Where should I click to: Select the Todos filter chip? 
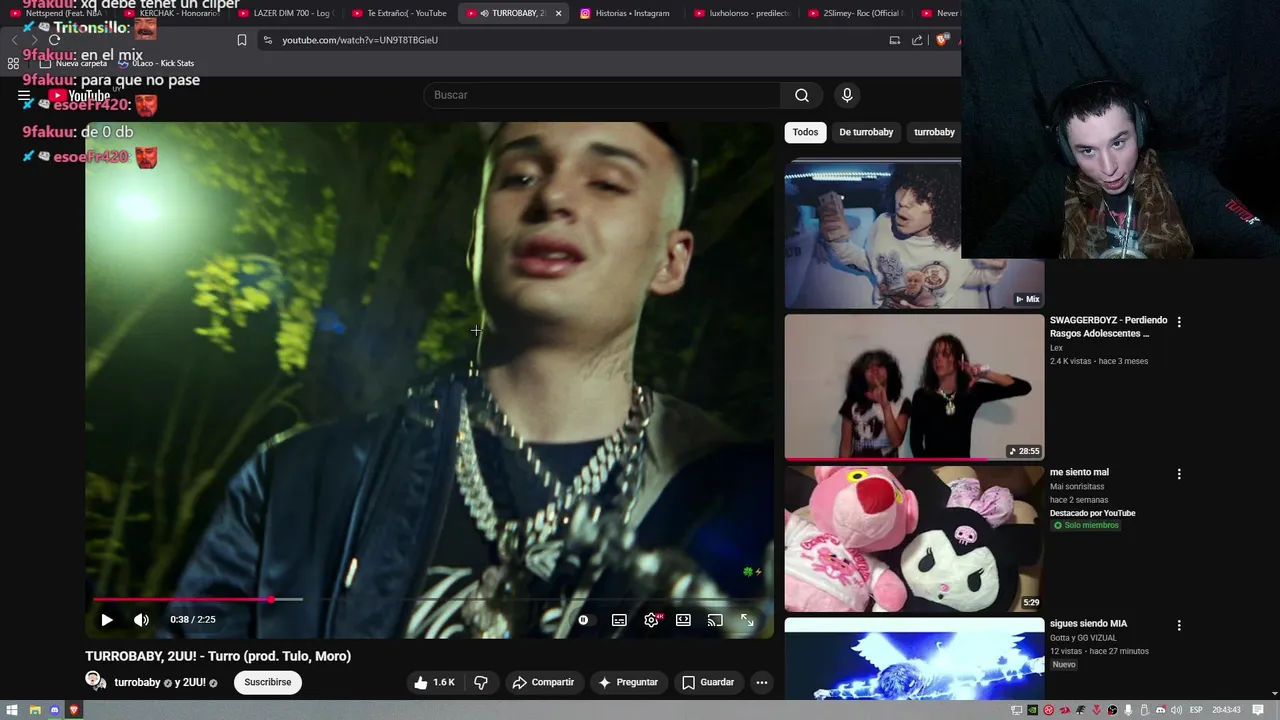coord(805,132)
